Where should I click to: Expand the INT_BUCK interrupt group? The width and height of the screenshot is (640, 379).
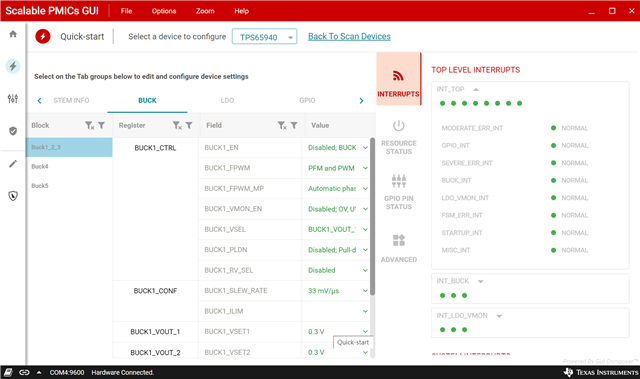click(480, 281)
